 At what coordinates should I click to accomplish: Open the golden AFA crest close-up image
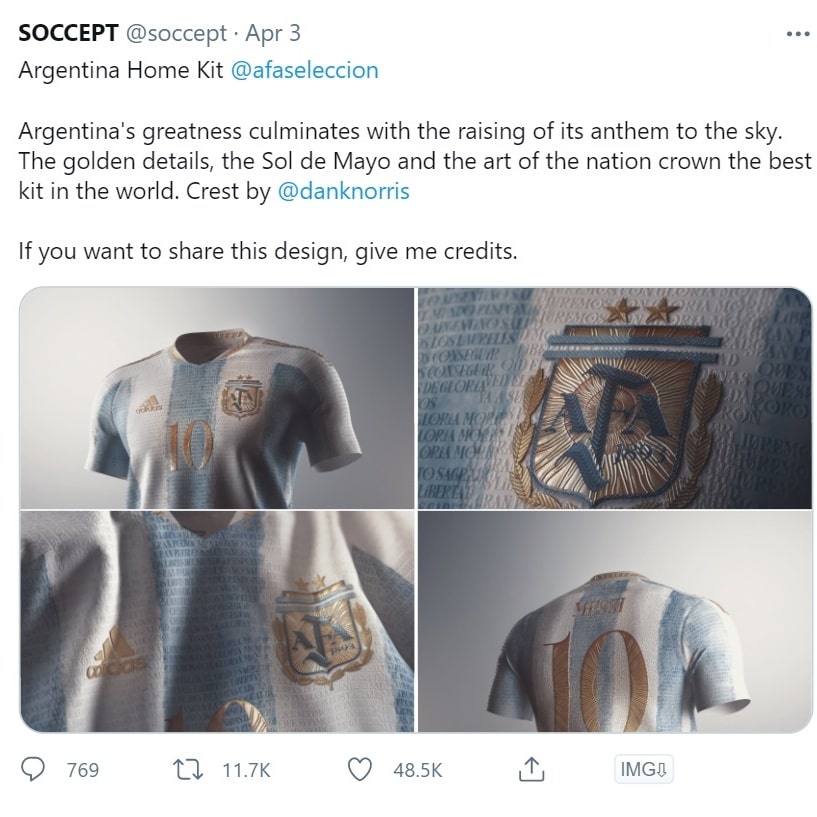[x=612, y=398]
